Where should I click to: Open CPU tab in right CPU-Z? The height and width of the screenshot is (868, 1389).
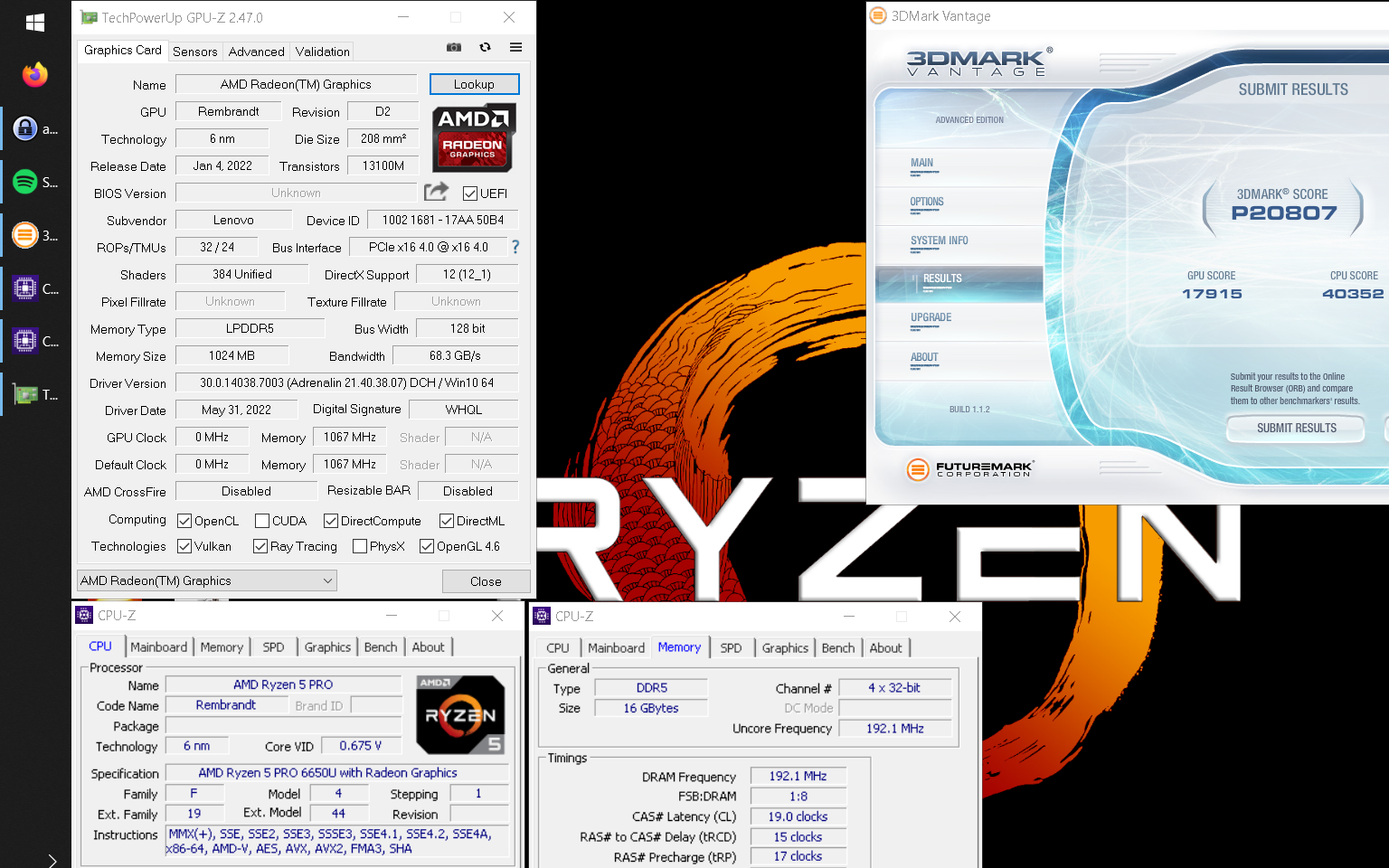558,647
